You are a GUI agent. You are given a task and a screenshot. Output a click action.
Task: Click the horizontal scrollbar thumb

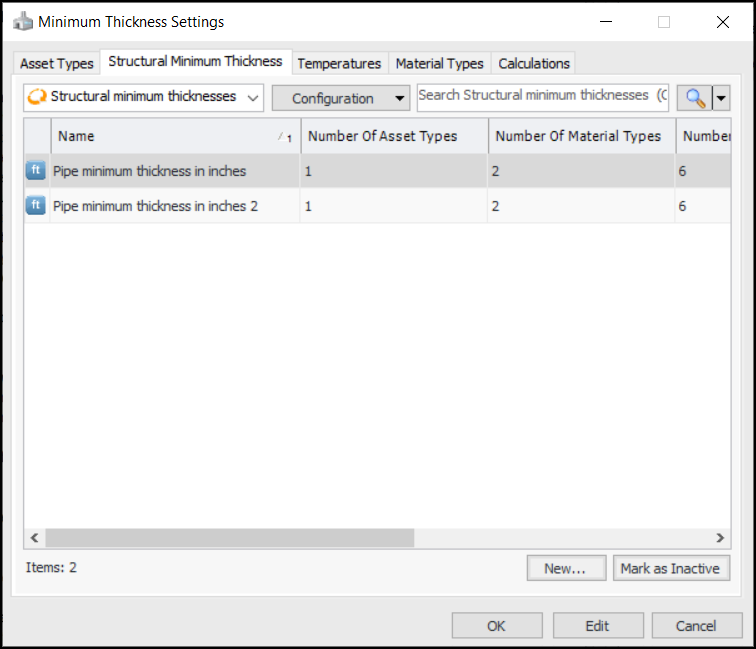pyautogui.click(x=229, y=537)
